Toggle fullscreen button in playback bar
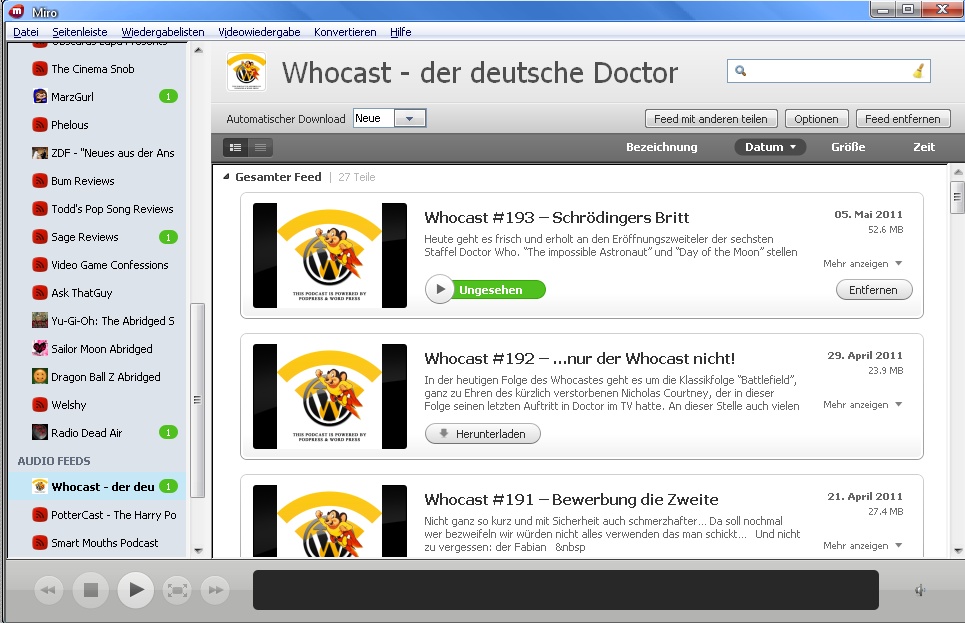The height and width of the screenshot is (623, 965). tap(177, 590)
